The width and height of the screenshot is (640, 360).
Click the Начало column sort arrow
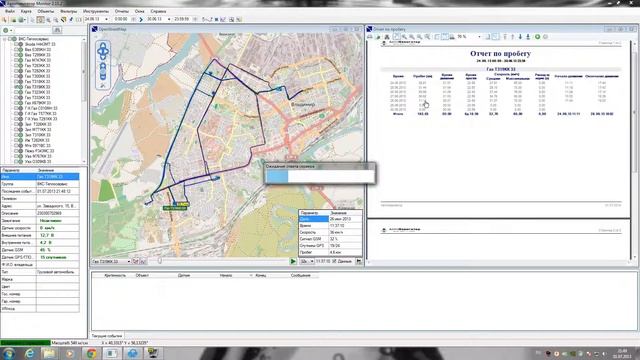pyautogui.click(x=251, y=276)
